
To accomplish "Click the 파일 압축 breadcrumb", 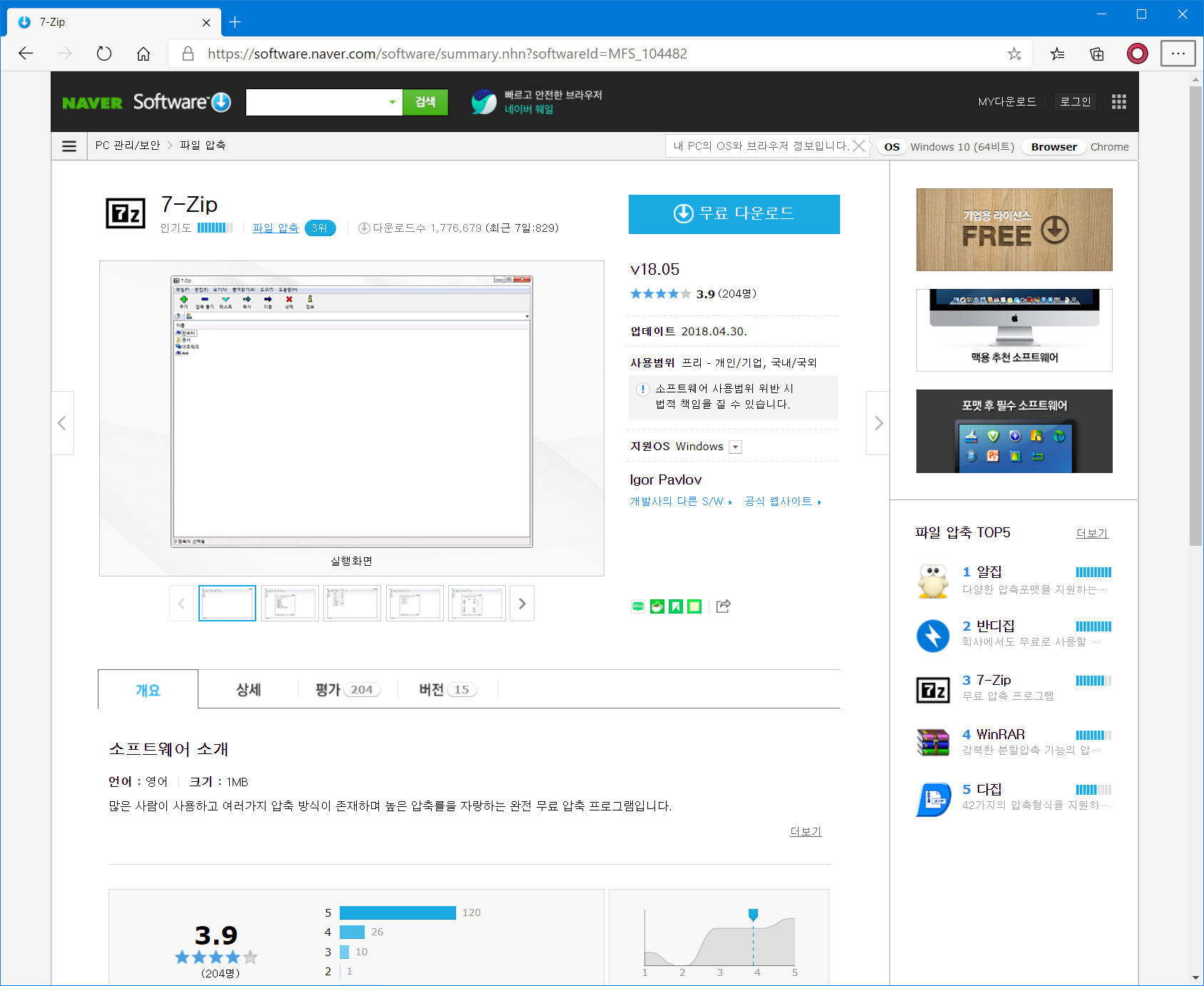I will point(203,146).
